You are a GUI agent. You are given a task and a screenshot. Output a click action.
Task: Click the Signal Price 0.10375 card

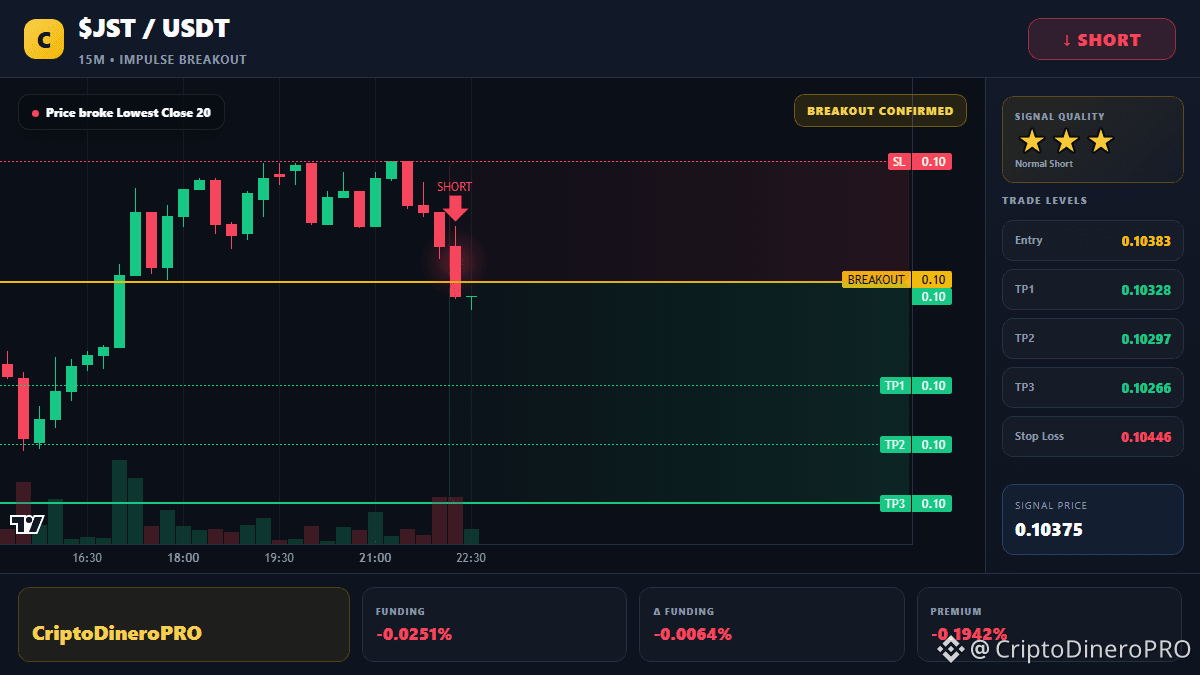1093,519
